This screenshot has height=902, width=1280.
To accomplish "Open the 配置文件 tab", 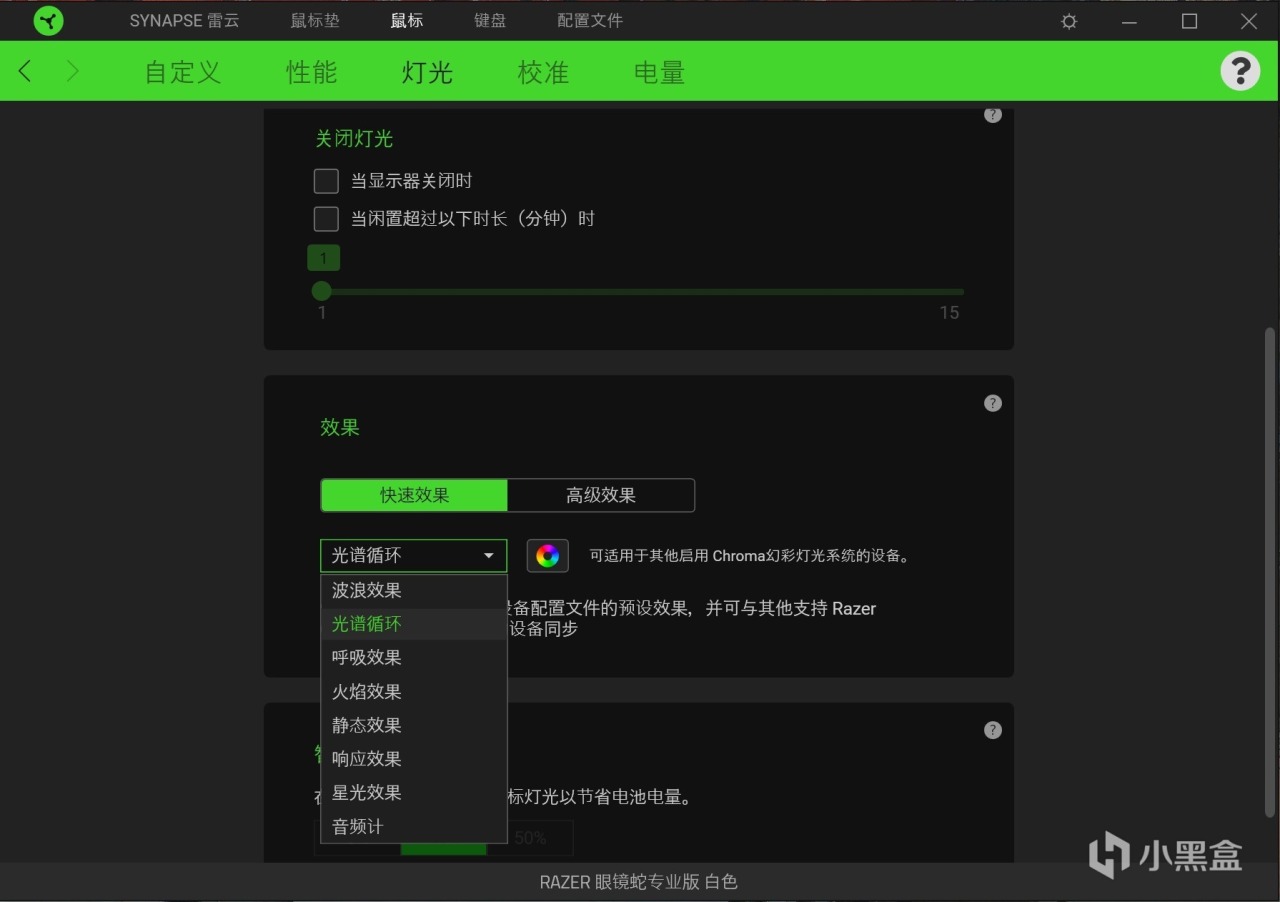I will (590, 20).
